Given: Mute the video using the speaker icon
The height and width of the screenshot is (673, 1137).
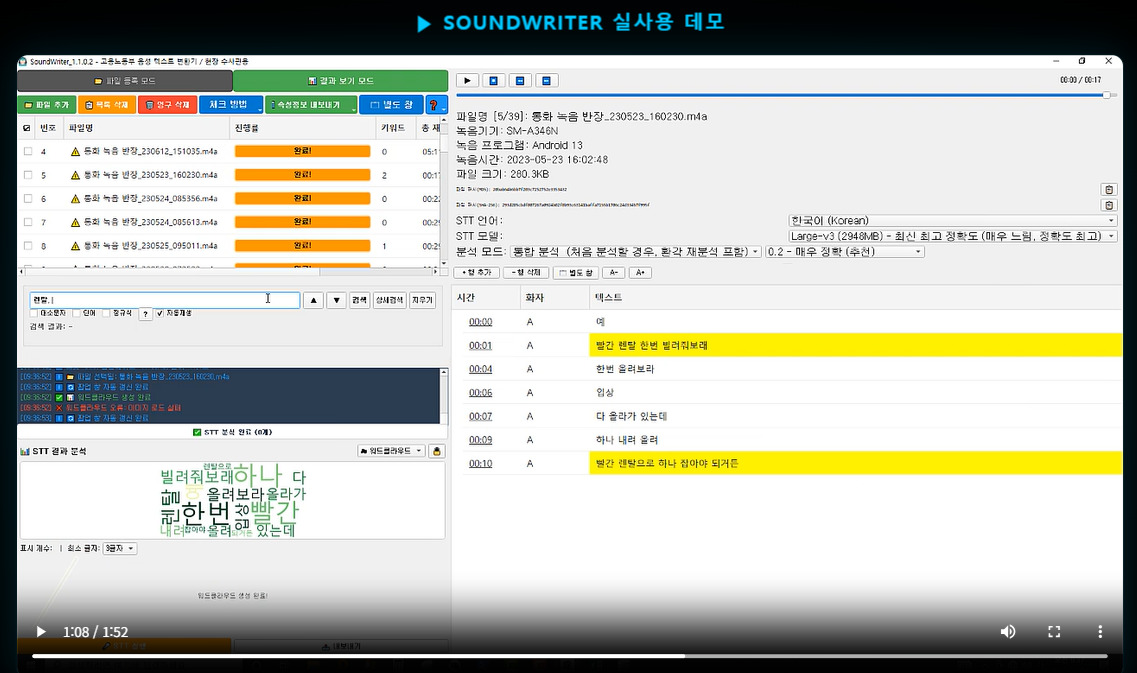Looking at the screenshot, I should tap(1008, 632).
